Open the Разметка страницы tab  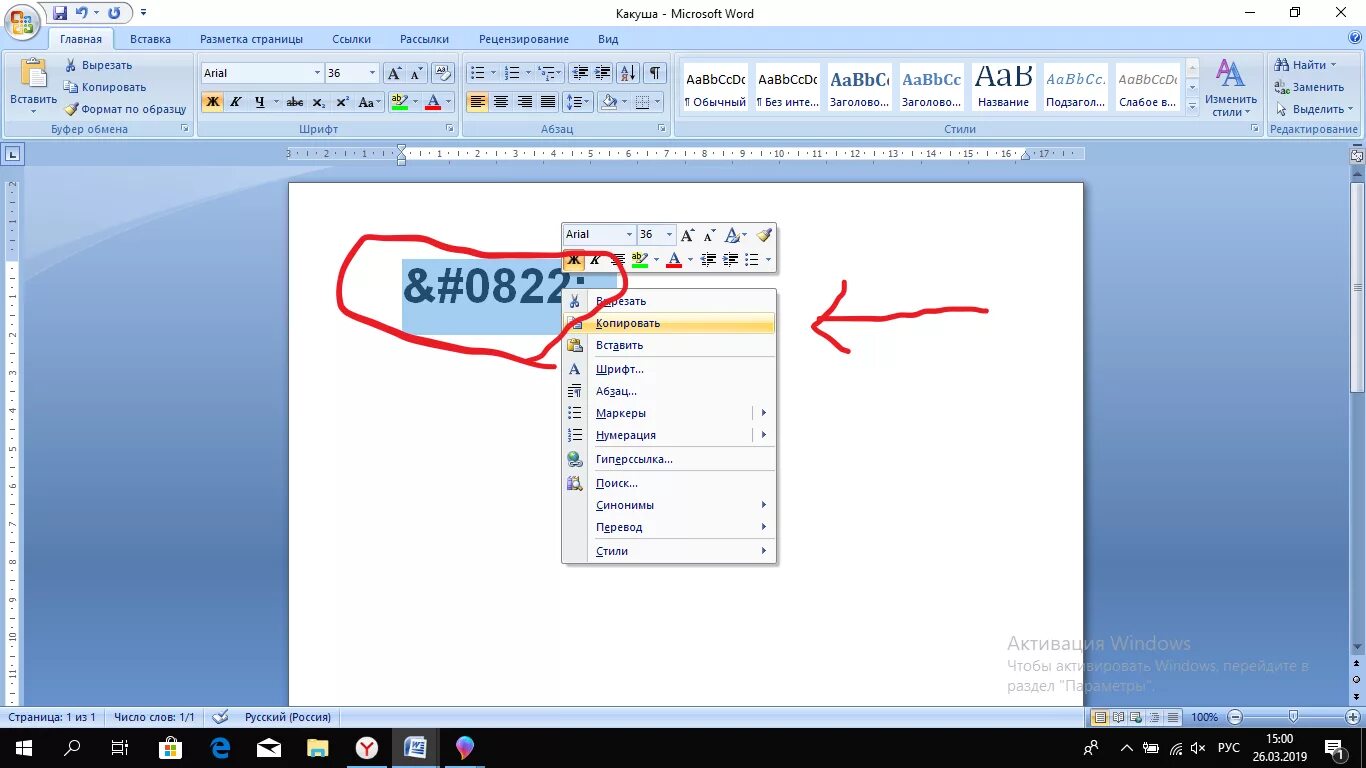(x=251, y=39)
